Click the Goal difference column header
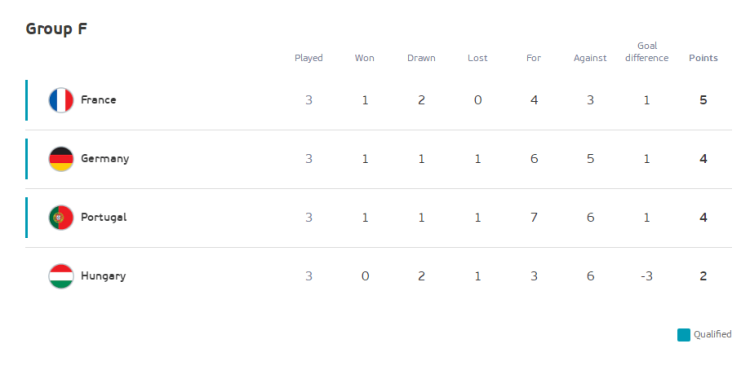 click(x=647, y=52)
